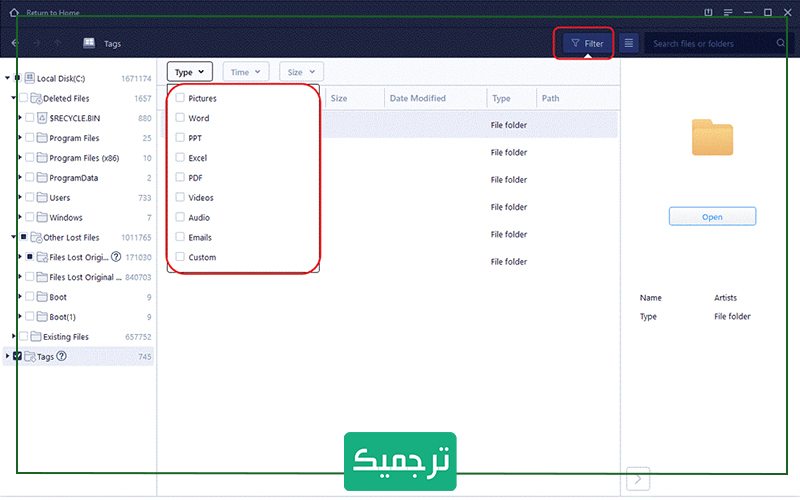Expand the $RECYCLE.BIN folder
This screenshot has width=800, height=500.
[20, 117]
